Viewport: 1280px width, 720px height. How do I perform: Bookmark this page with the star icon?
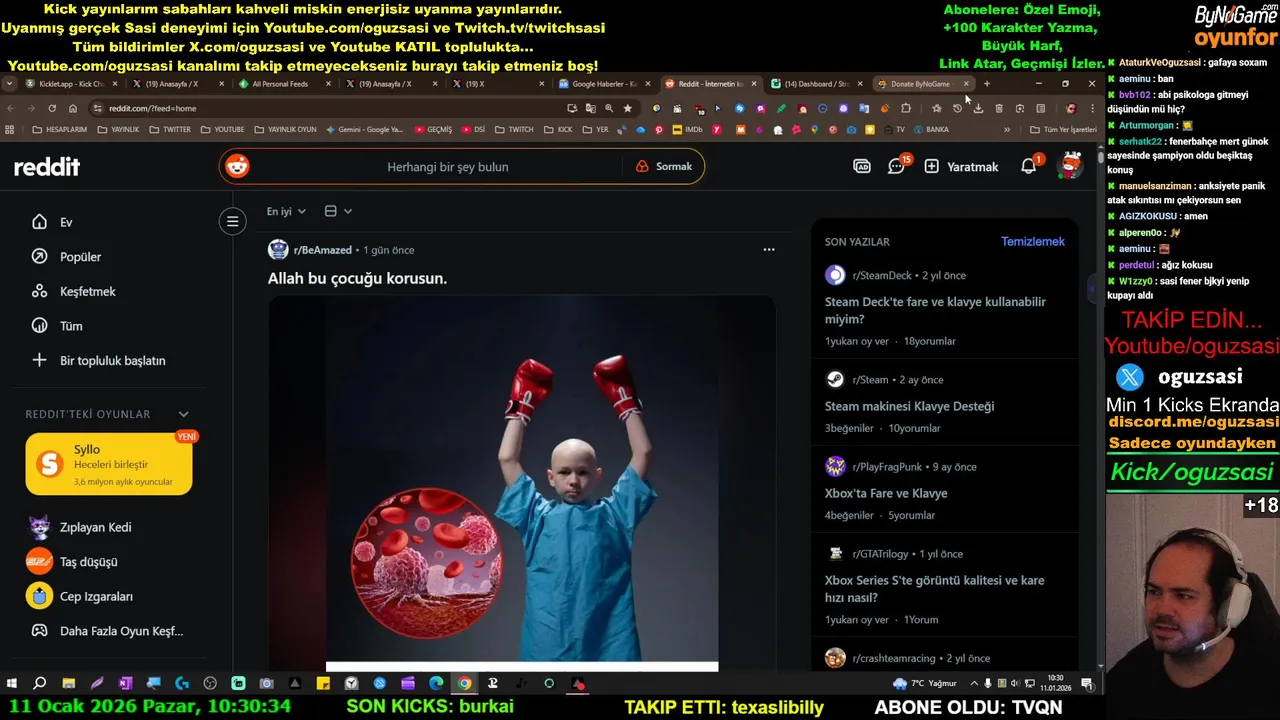[627, 108]
